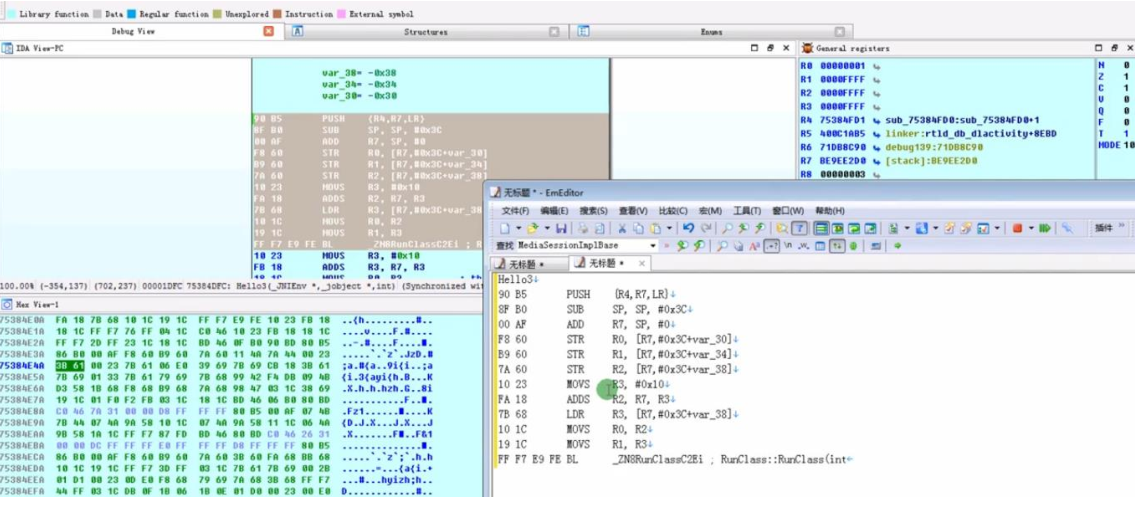Screen dimensions: 1135x510
Task: Expand the macro record dropdown arrow
Action: (1031, 228)
